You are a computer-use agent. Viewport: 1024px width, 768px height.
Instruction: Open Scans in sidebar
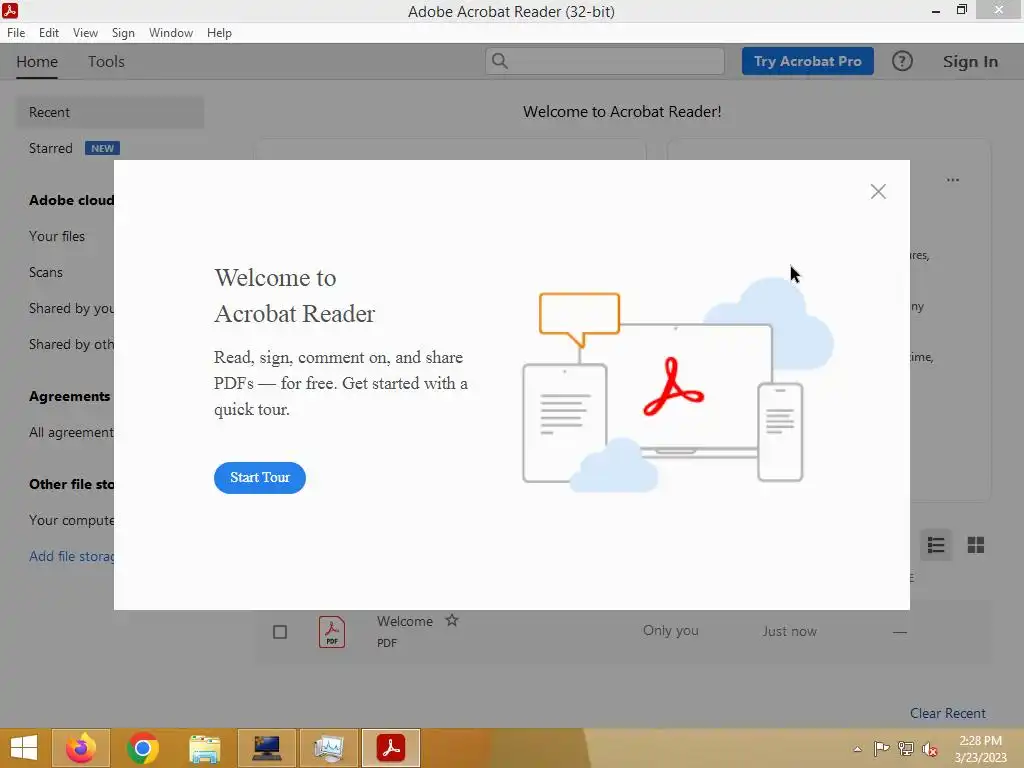click(x=46, y=272)
